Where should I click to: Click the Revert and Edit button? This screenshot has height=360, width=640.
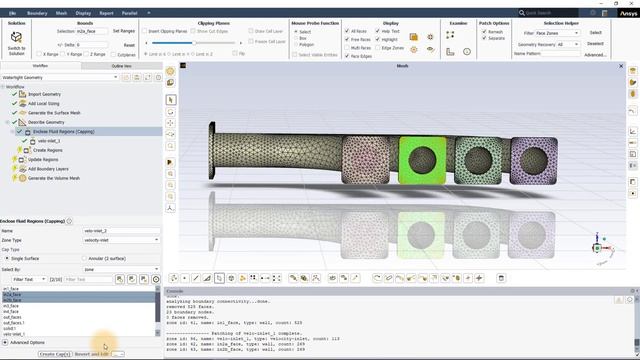coord(92,354)
